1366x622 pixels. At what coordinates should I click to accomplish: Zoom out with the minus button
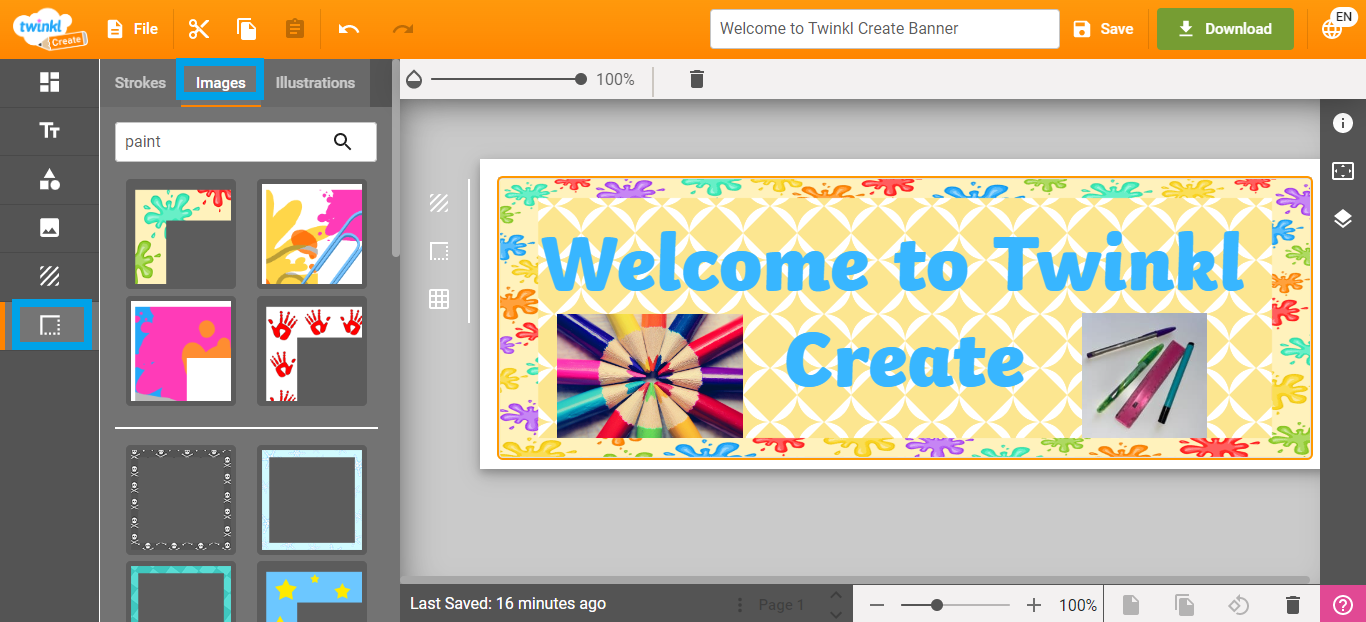(x=877, y=605)
